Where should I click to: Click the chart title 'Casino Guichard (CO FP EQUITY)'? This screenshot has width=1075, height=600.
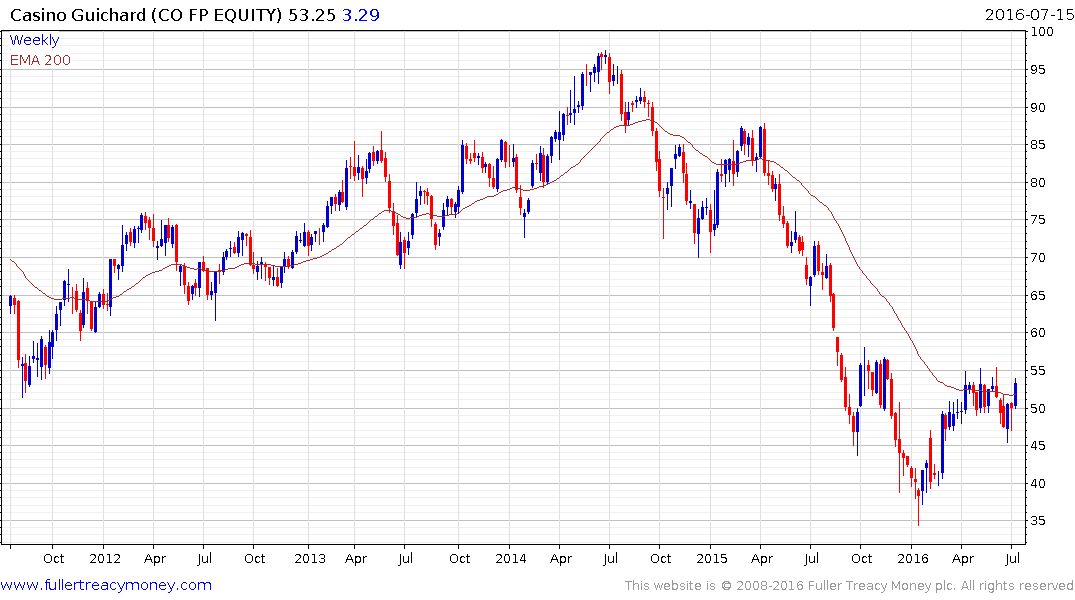(x=146, y=14)
